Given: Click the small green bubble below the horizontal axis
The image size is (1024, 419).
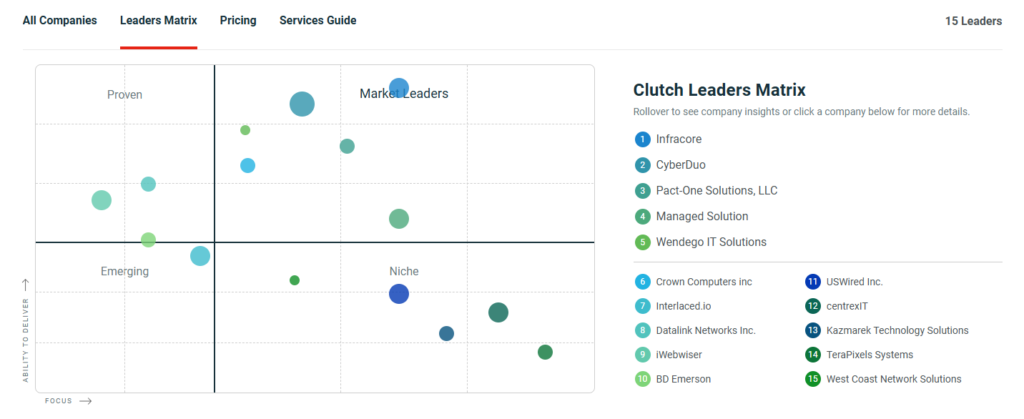Looking at the screenshot, I should [294, 280].
